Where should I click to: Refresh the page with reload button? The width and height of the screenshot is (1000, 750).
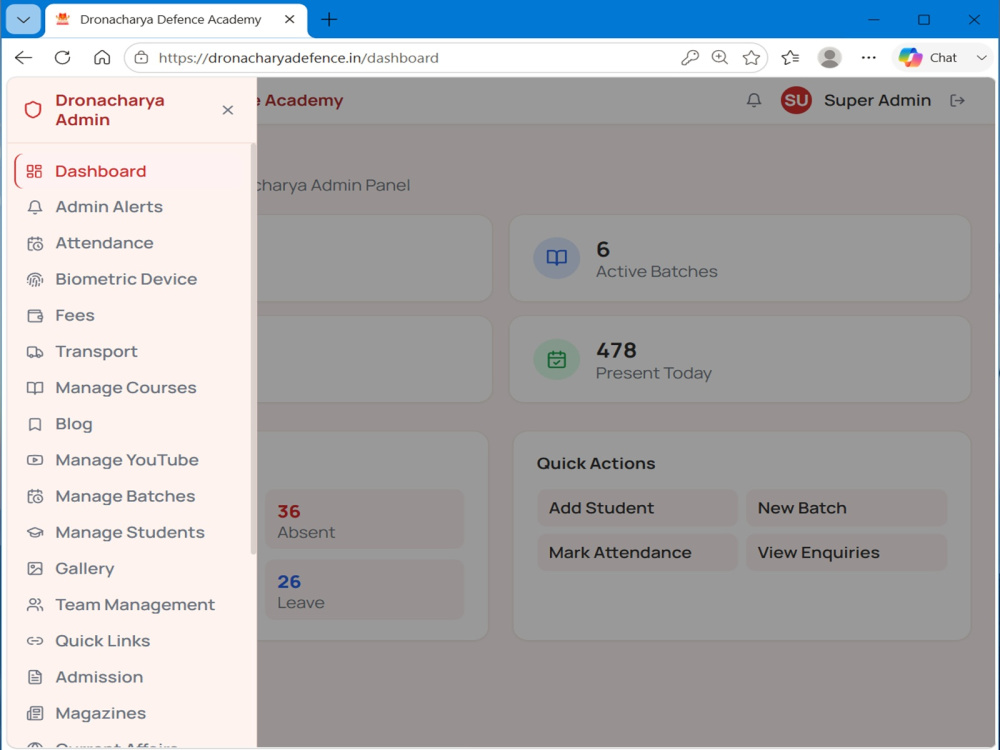pyautogui.click(x=62, y=57)
